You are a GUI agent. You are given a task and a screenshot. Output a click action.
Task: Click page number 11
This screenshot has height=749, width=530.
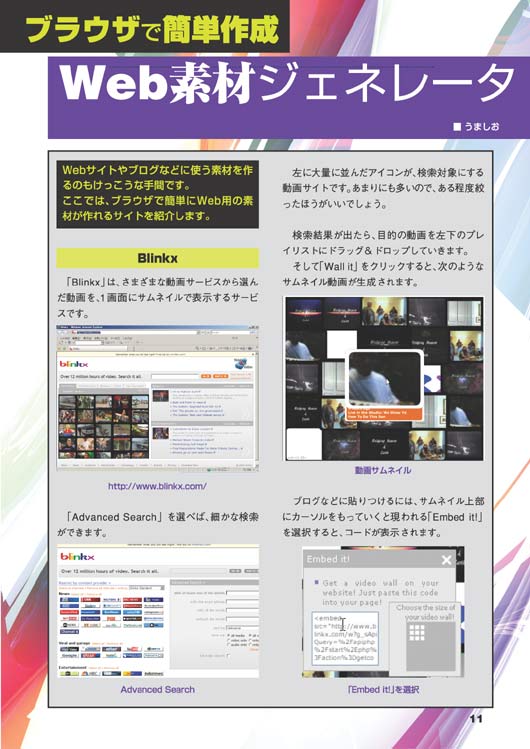coord(476,718)
